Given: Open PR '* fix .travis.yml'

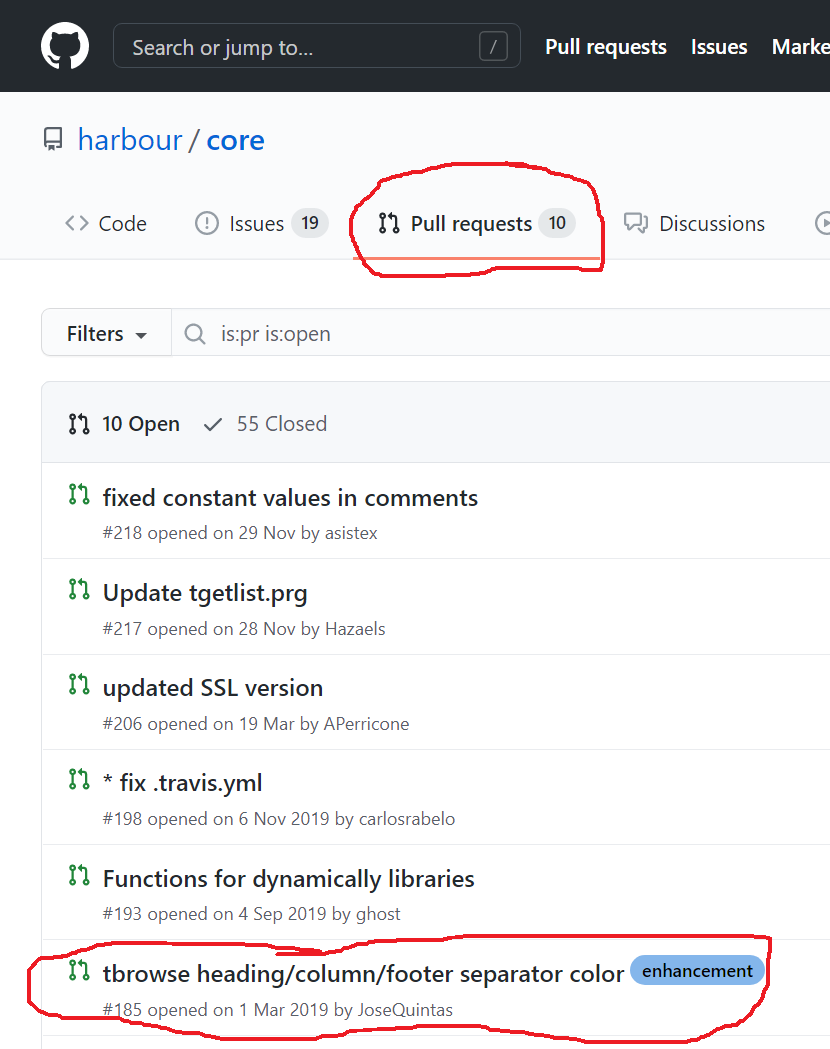Looking at the screenshot, I should tap(182, 783).
